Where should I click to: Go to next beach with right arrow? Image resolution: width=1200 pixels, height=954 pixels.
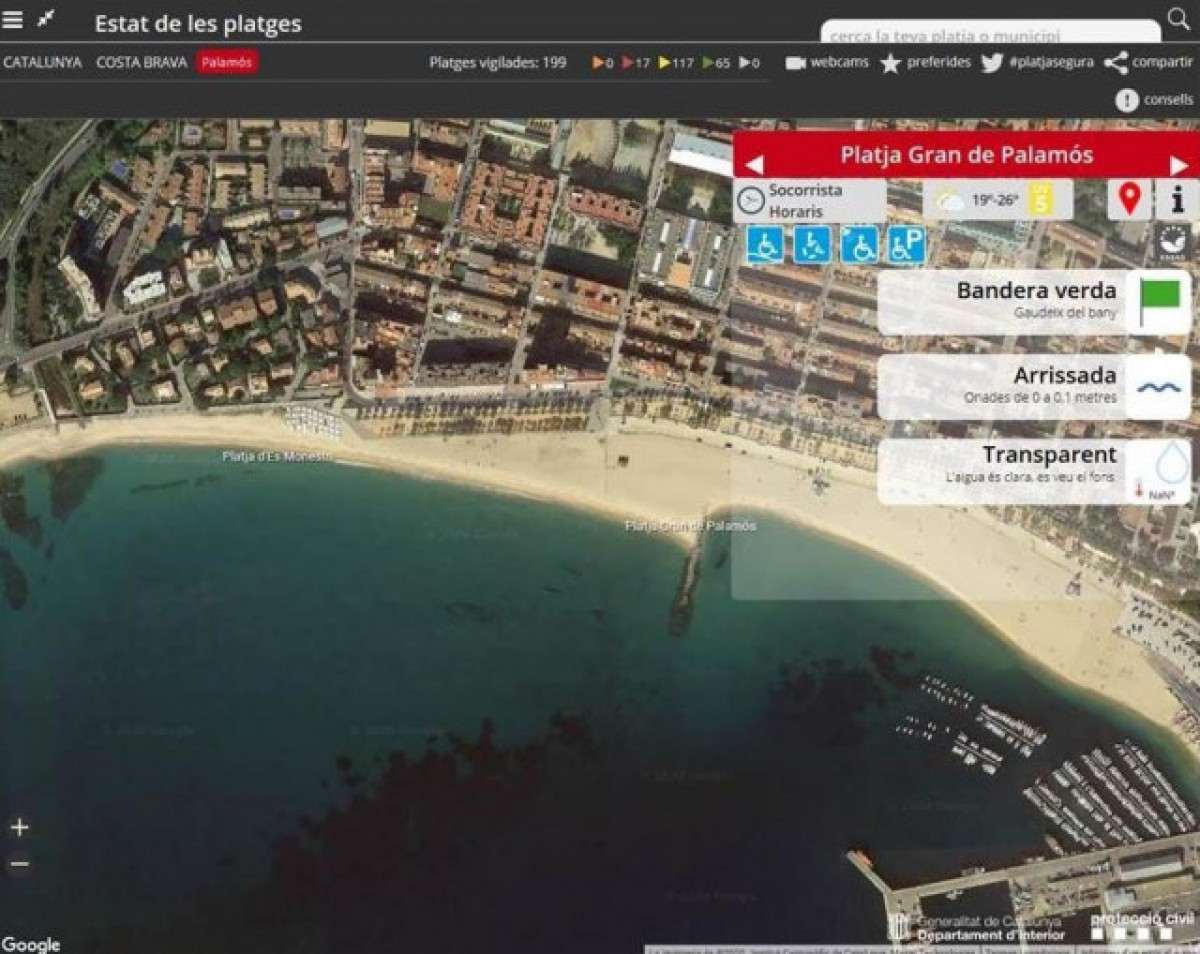point(1179,165)
